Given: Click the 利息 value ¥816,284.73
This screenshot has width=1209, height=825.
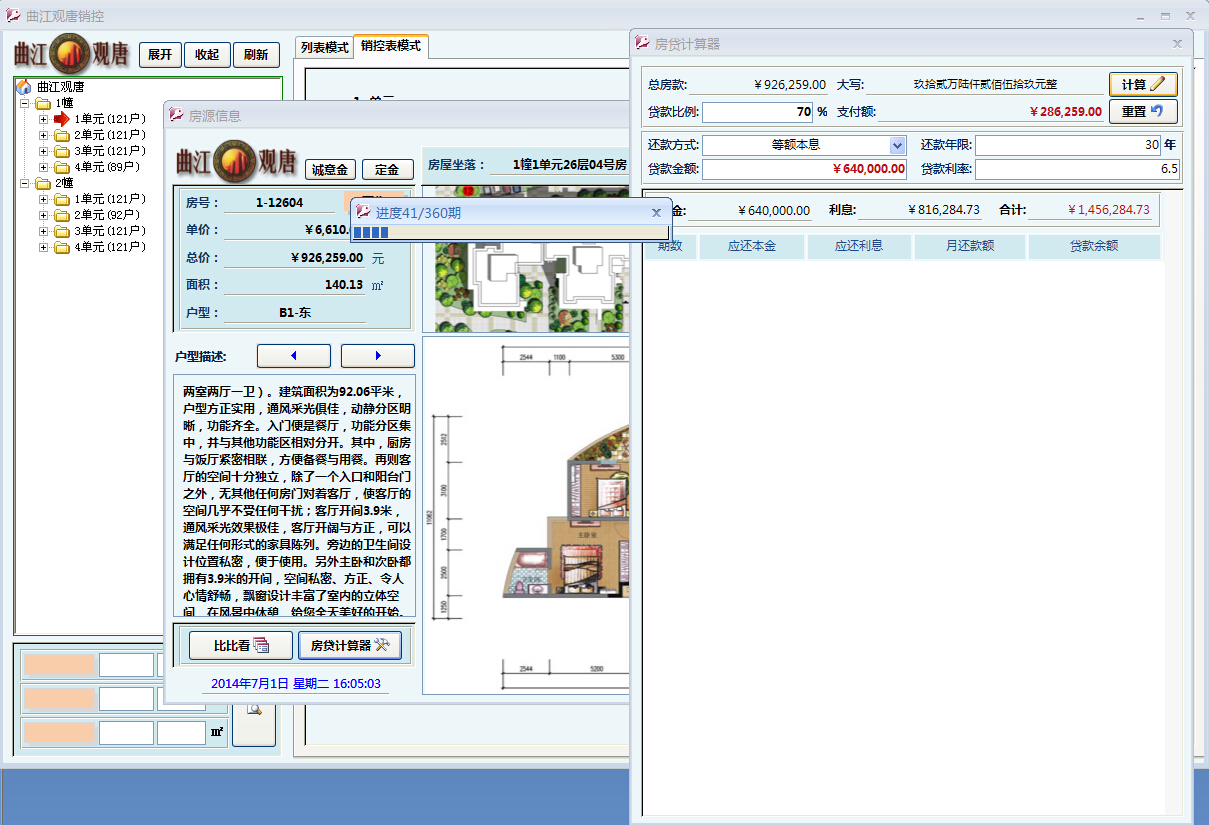Looking at the screenshot, I should click(x=944, y=210).
